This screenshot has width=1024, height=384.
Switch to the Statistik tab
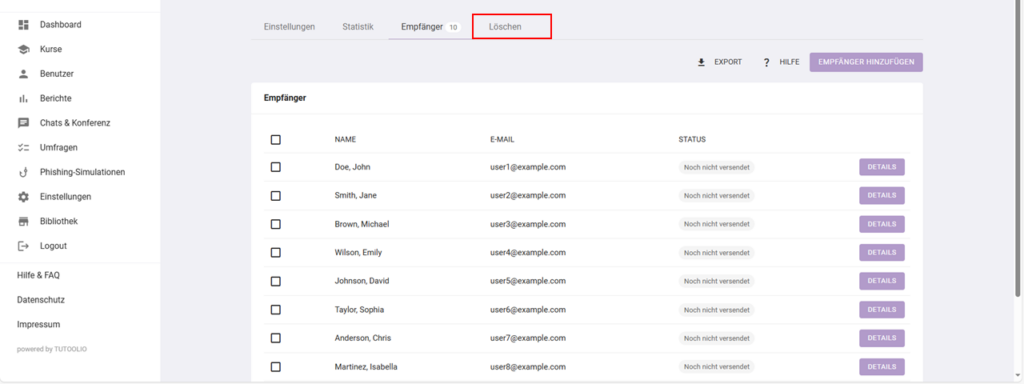click(358, 27)
